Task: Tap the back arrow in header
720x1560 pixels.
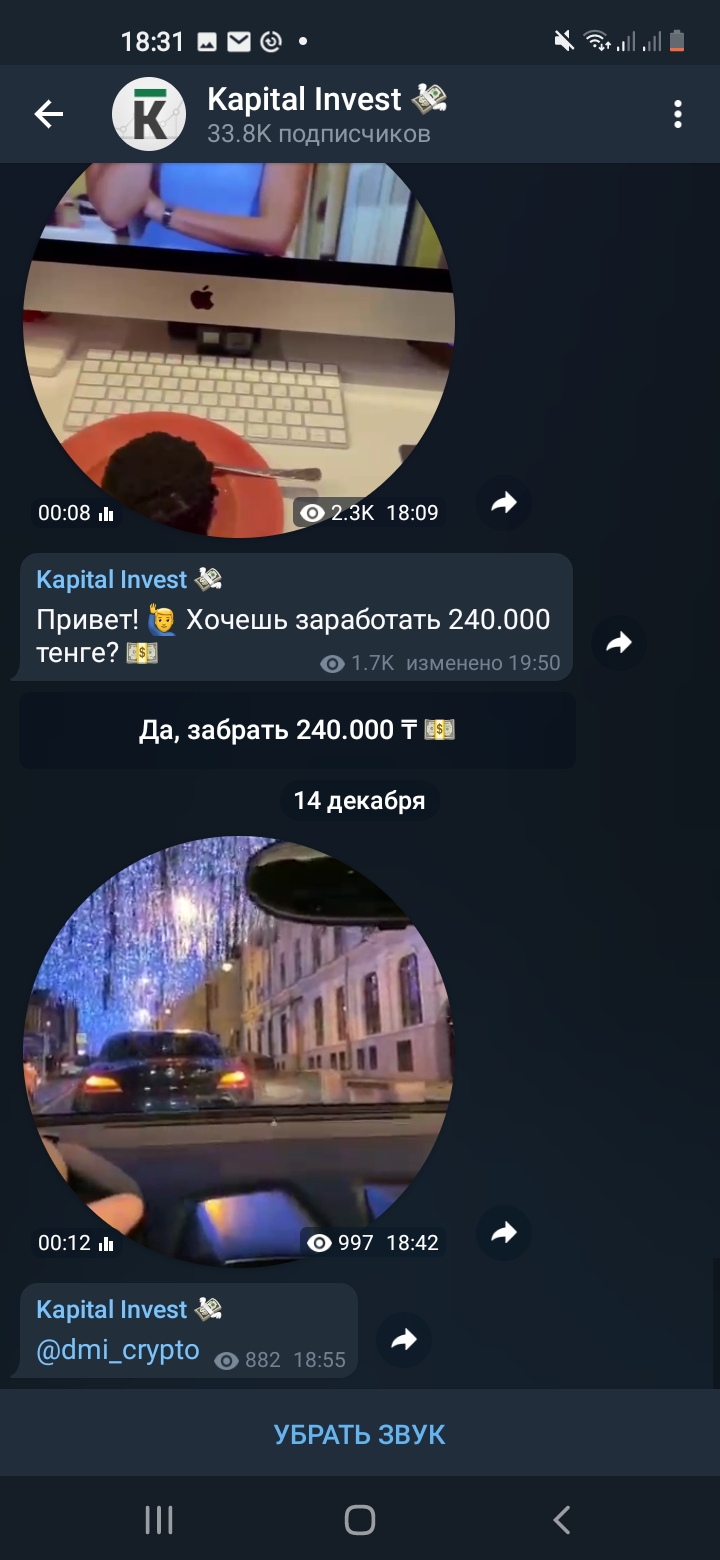Action: point(49,115)
